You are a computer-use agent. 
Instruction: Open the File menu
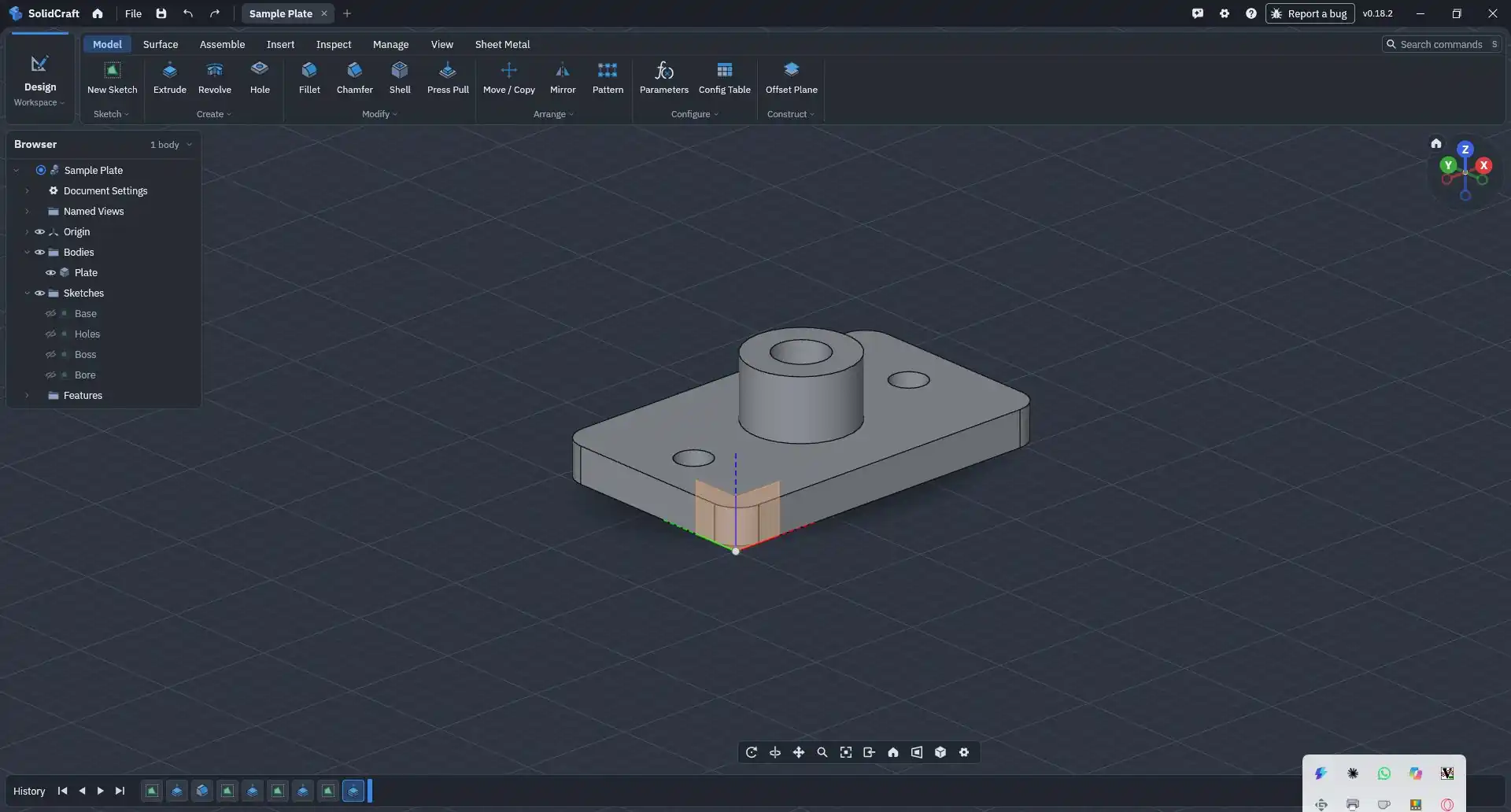133,13
